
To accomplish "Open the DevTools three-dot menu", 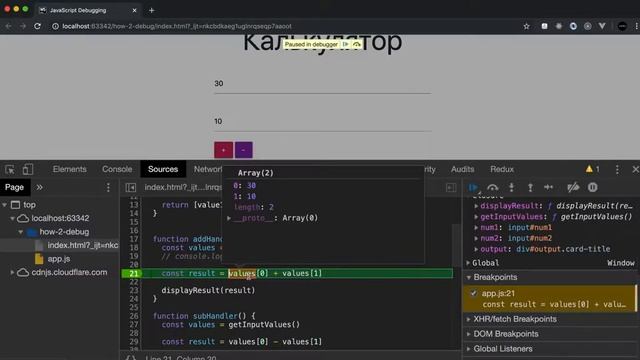I will pyautogui.click(x=617, y=169).
